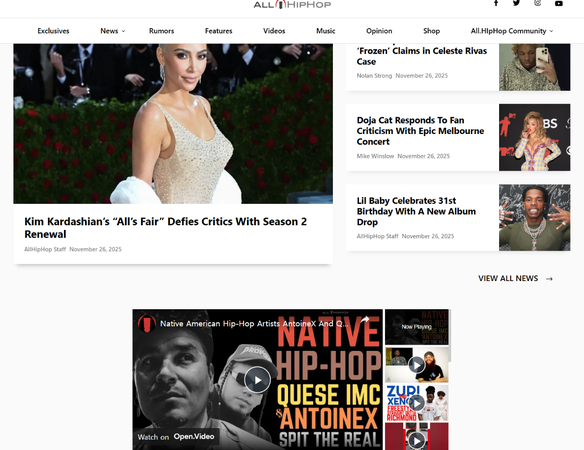Go to the Features section
Image resolution: width=584 pixels, height=450 pixels.
tap(218, 31)
